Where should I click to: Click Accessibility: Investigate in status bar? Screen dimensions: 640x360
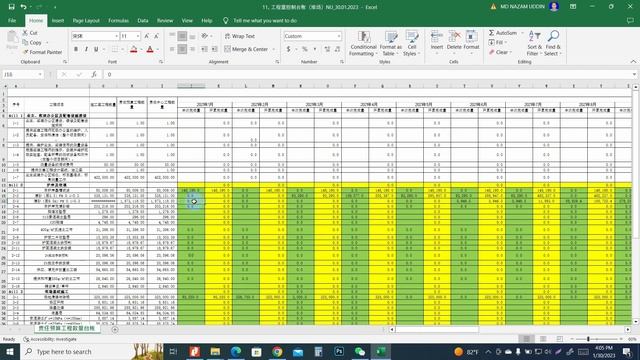pos(50,339)
